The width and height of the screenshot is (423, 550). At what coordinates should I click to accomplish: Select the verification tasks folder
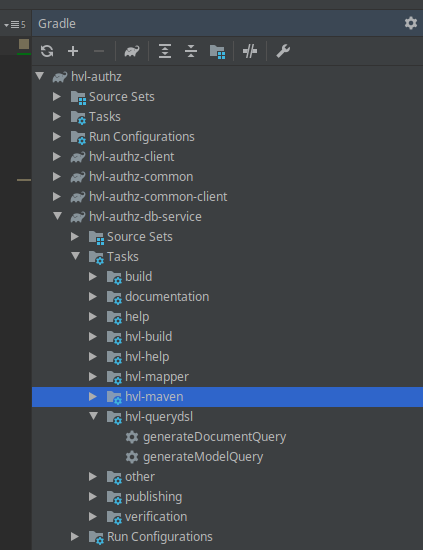pos(156,517)
